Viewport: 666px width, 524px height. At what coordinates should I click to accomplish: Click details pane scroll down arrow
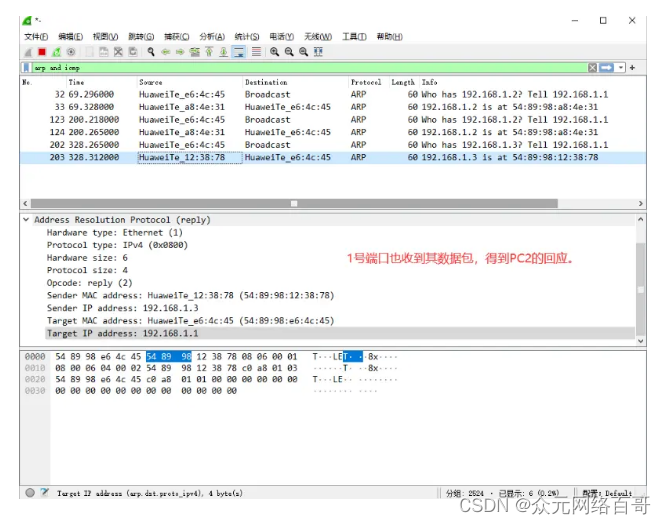(641, 341)
